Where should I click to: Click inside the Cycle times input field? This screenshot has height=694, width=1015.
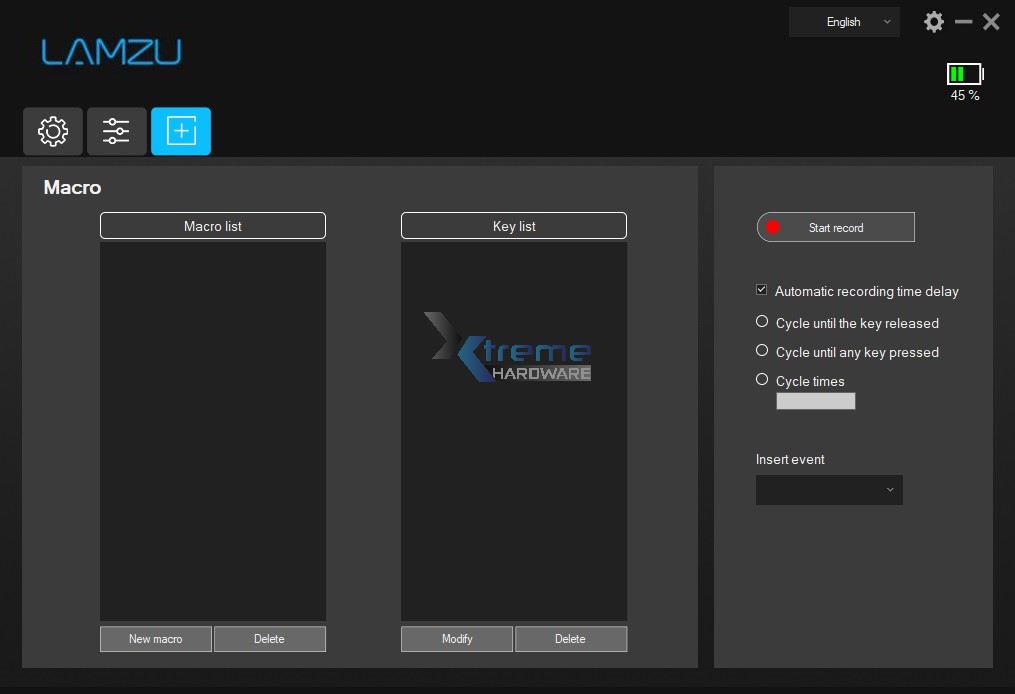(x=815, y=400)
